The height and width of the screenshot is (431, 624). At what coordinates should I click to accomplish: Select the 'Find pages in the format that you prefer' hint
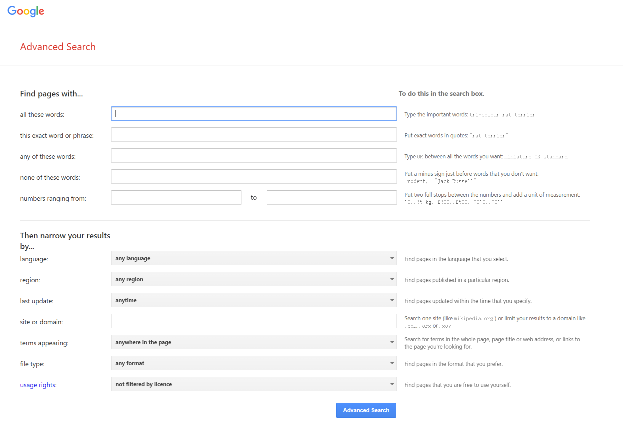pos(454,364)
